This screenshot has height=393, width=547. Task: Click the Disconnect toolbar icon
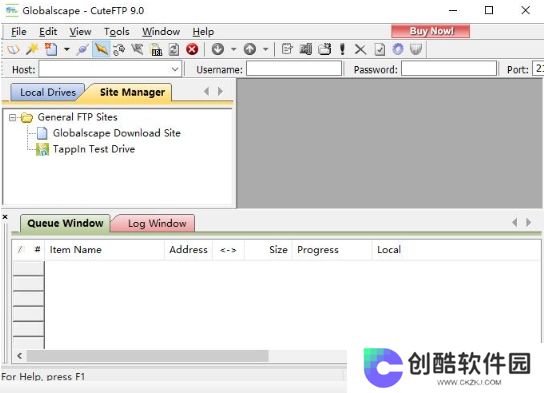tap(137, 49)
